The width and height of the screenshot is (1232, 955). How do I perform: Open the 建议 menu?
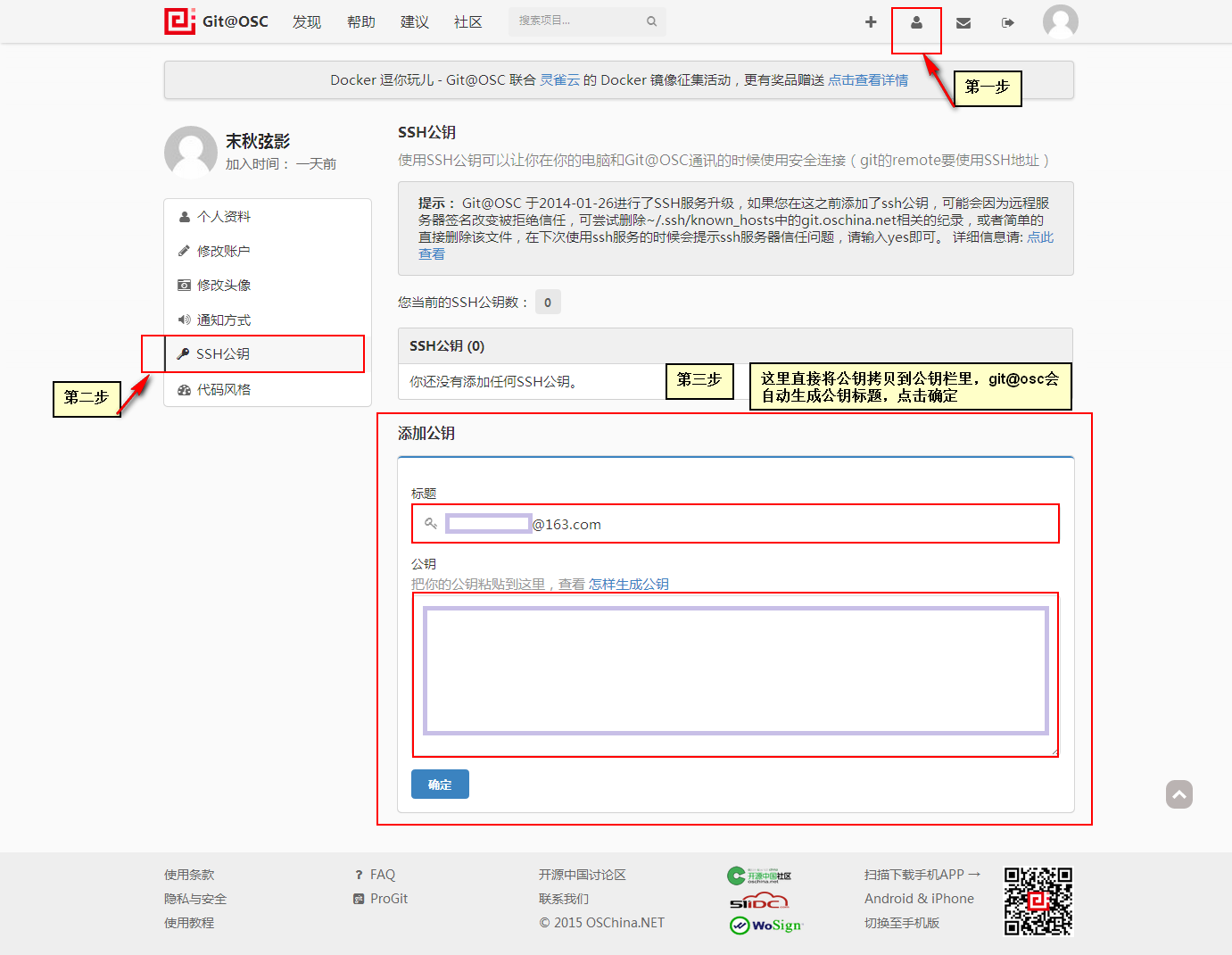point(415,22)
